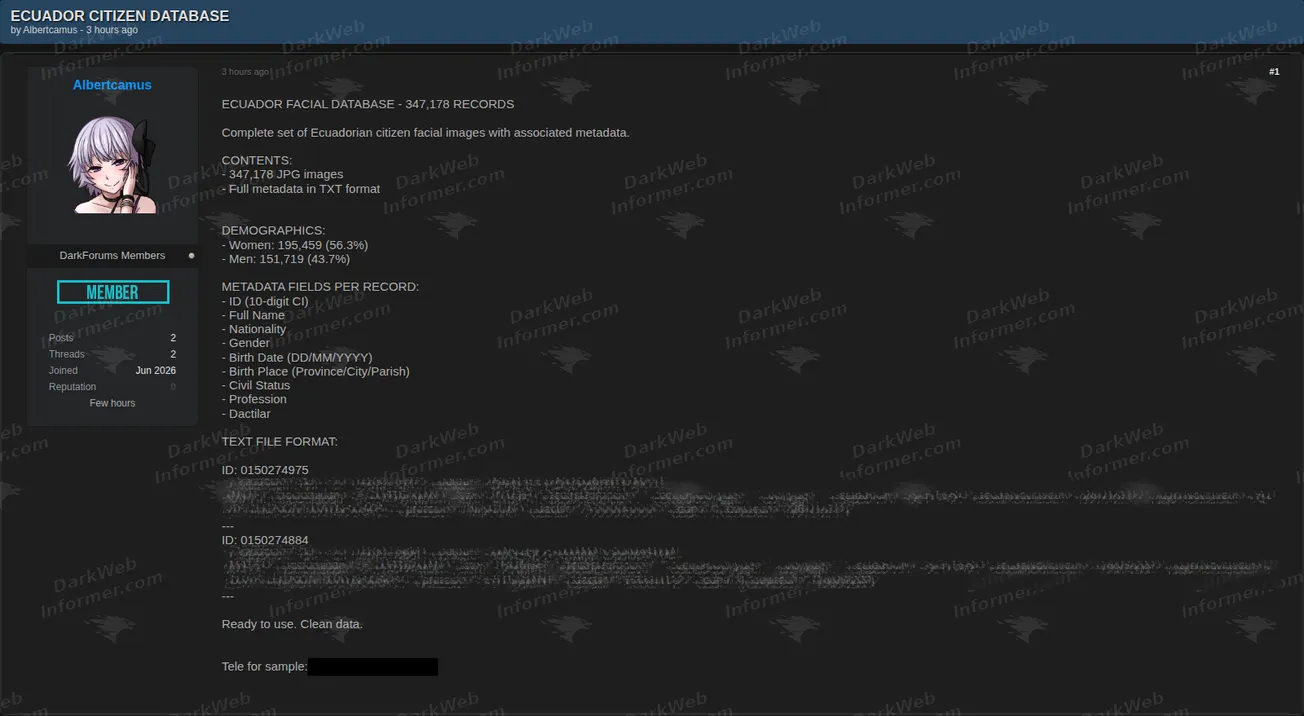
Task: Click the Tele for sample: label
Action: 264,666
